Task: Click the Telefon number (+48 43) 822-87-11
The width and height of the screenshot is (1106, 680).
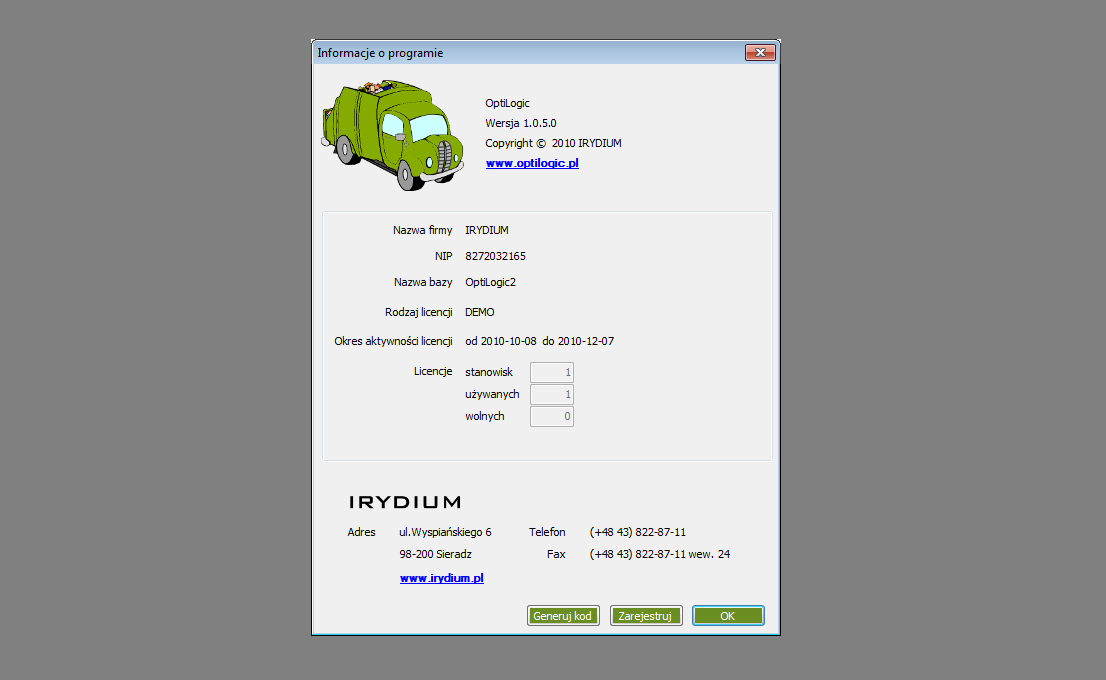Action: [638, 532]
